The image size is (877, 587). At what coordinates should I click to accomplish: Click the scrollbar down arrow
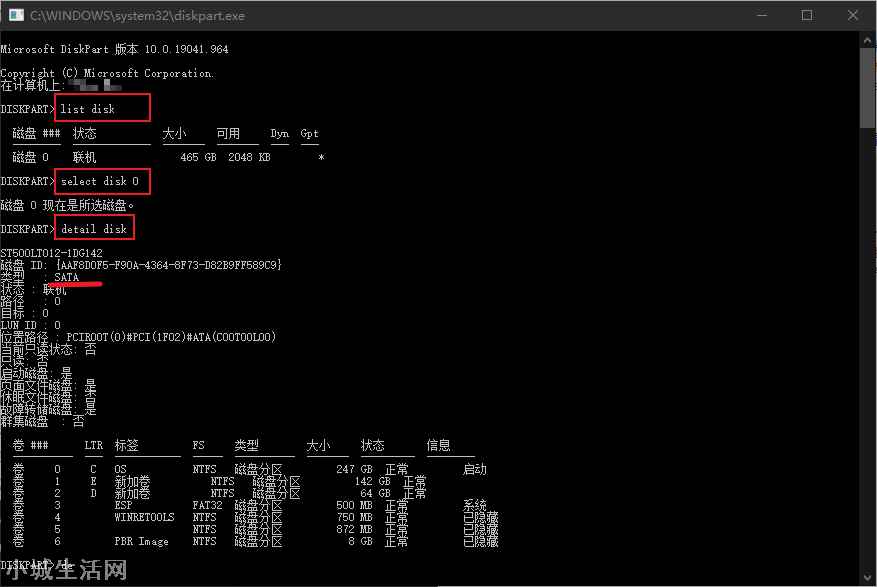coord(867,577)
